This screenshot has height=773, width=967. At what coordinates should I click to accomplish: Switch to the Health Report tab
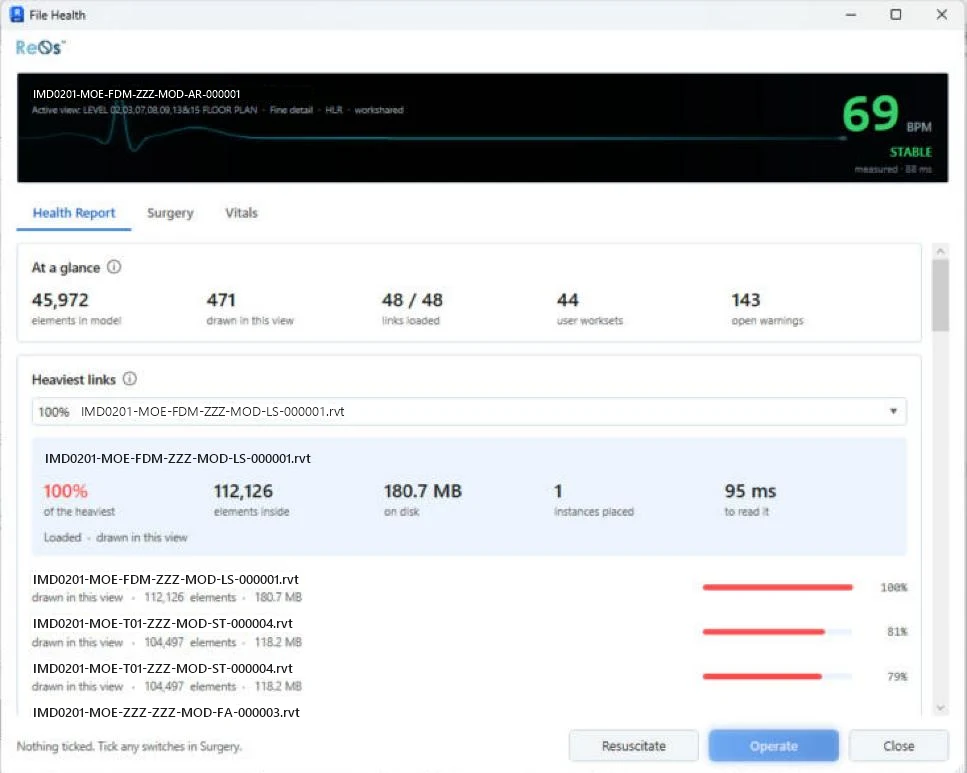[x=74, y=213]
